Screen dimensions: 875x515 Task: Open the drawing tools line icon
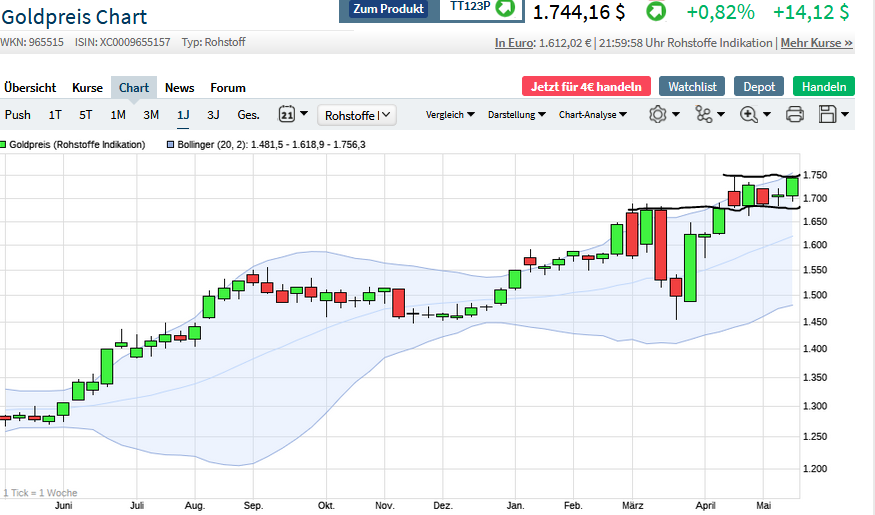pyautogui.click(x=705, y=114)
